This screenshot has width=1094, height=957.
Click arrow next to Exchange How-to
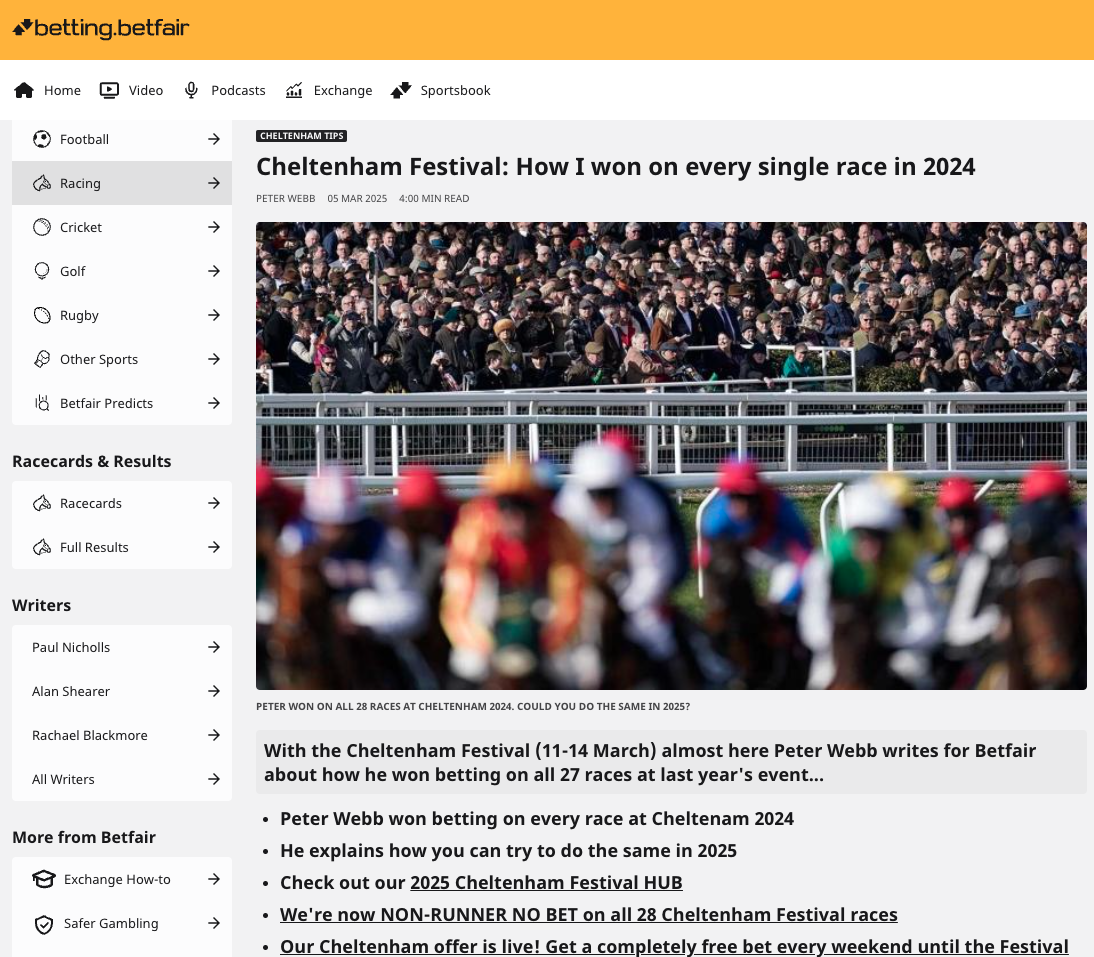click(214, 879)
